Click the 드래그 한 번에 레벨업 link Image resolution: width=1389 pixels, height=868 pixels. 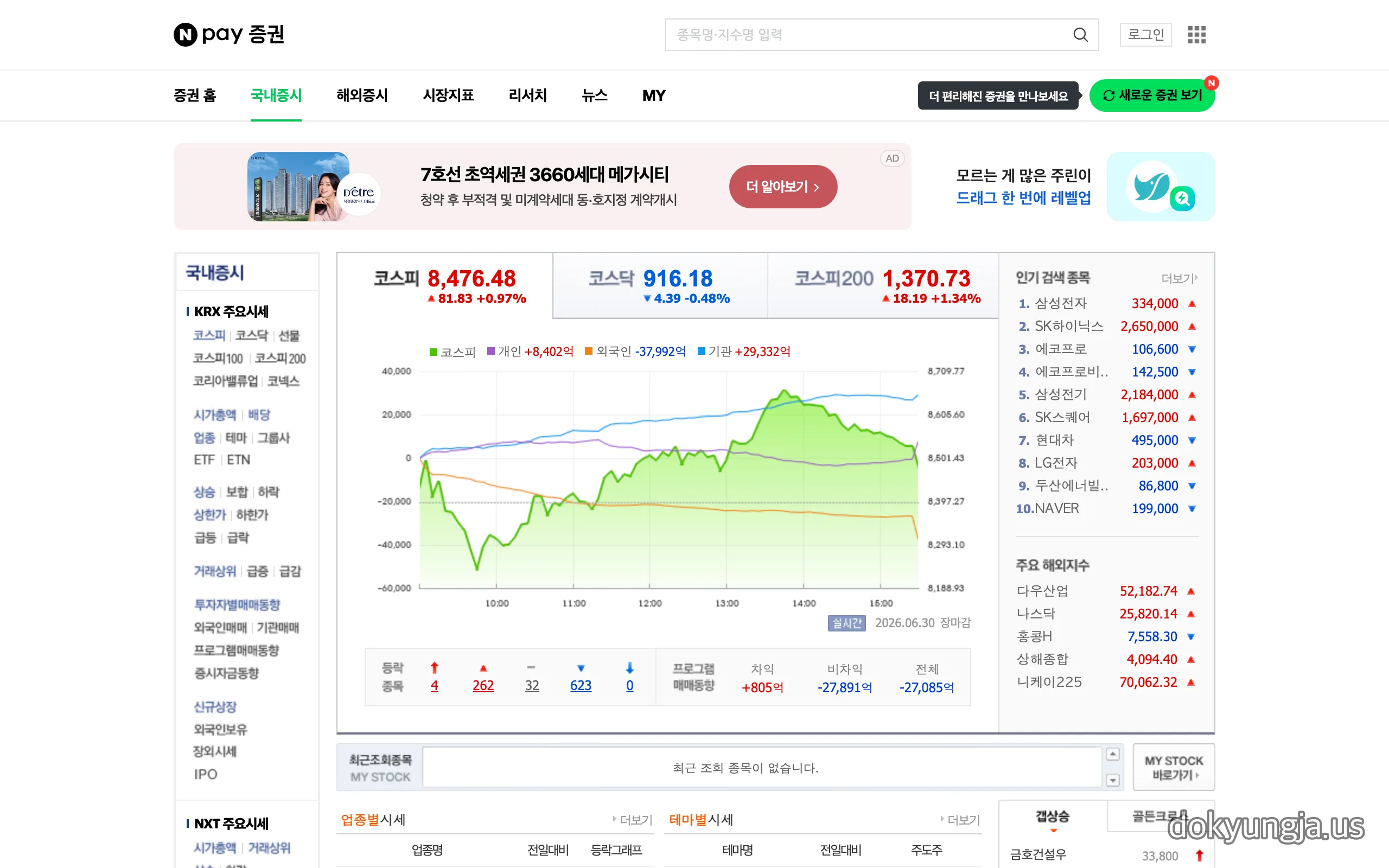(1023, 198)
